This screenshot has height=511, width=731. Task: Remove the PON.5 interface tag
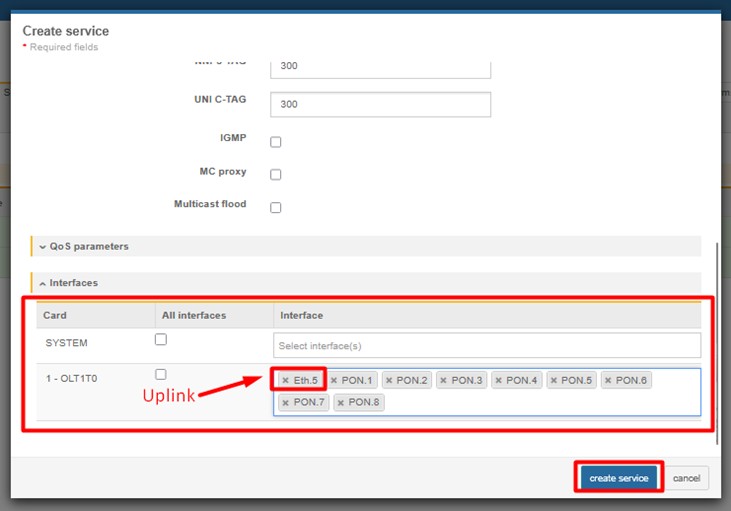pos(555,381)
